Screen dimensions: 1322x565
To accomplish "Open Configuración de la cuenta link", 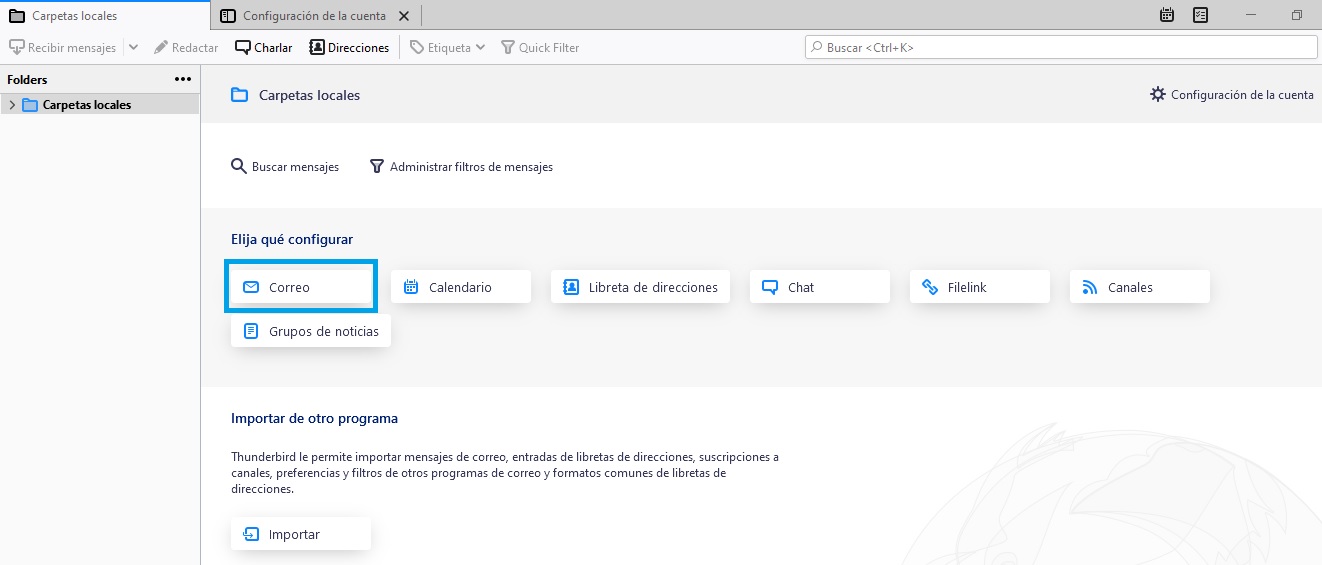I will [x=1232, y=94].
